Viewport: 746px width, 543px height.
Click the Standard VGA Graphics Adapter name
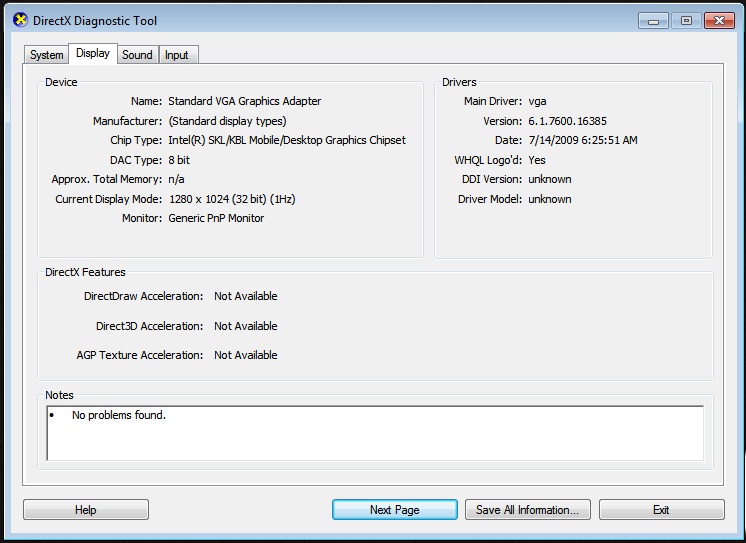pyautogui.click(x=245, y=101)
